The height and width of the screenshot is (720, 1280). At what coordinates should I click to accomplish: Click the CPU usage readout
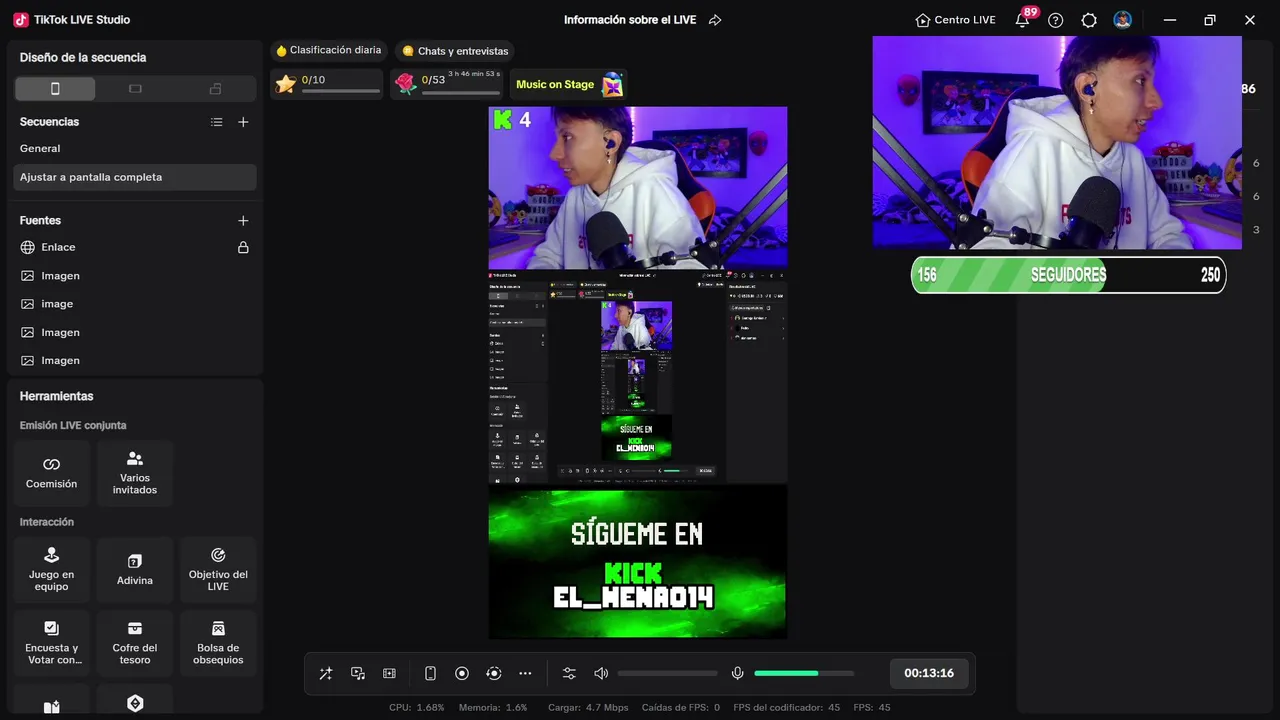coord(416,708)
